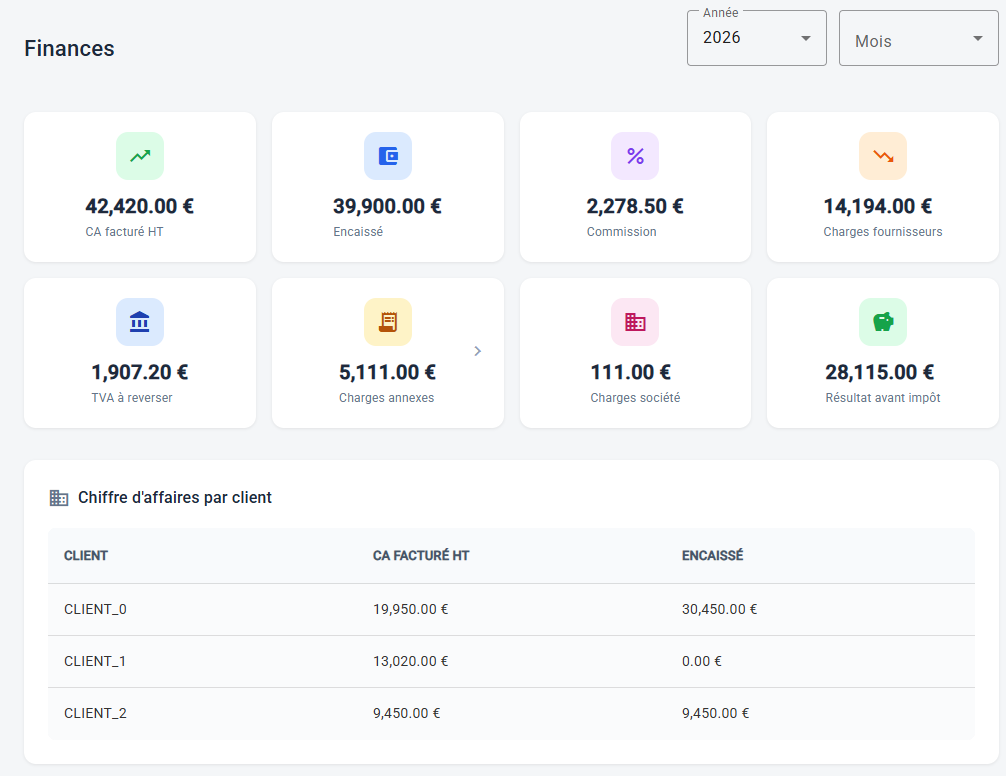Open the Année dropdown showing 2026
The width and height of the screenshot is (1006, 776).
(756, 38)
